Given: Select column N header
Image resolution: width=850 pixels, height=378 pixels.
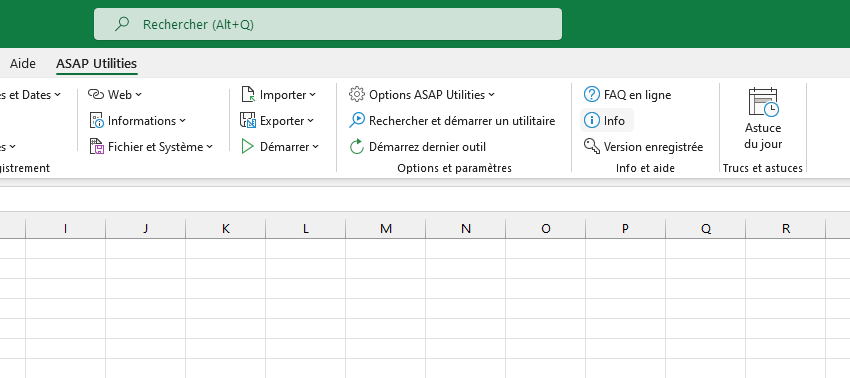Looking at the screenshot, I should click(x=466, y=229).
